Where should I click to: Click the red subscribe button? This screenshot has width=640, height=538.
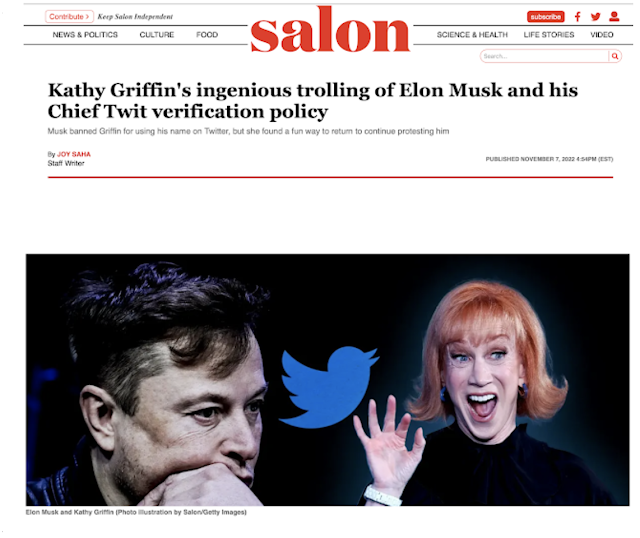pyautogui.click(x=546, y=17)
